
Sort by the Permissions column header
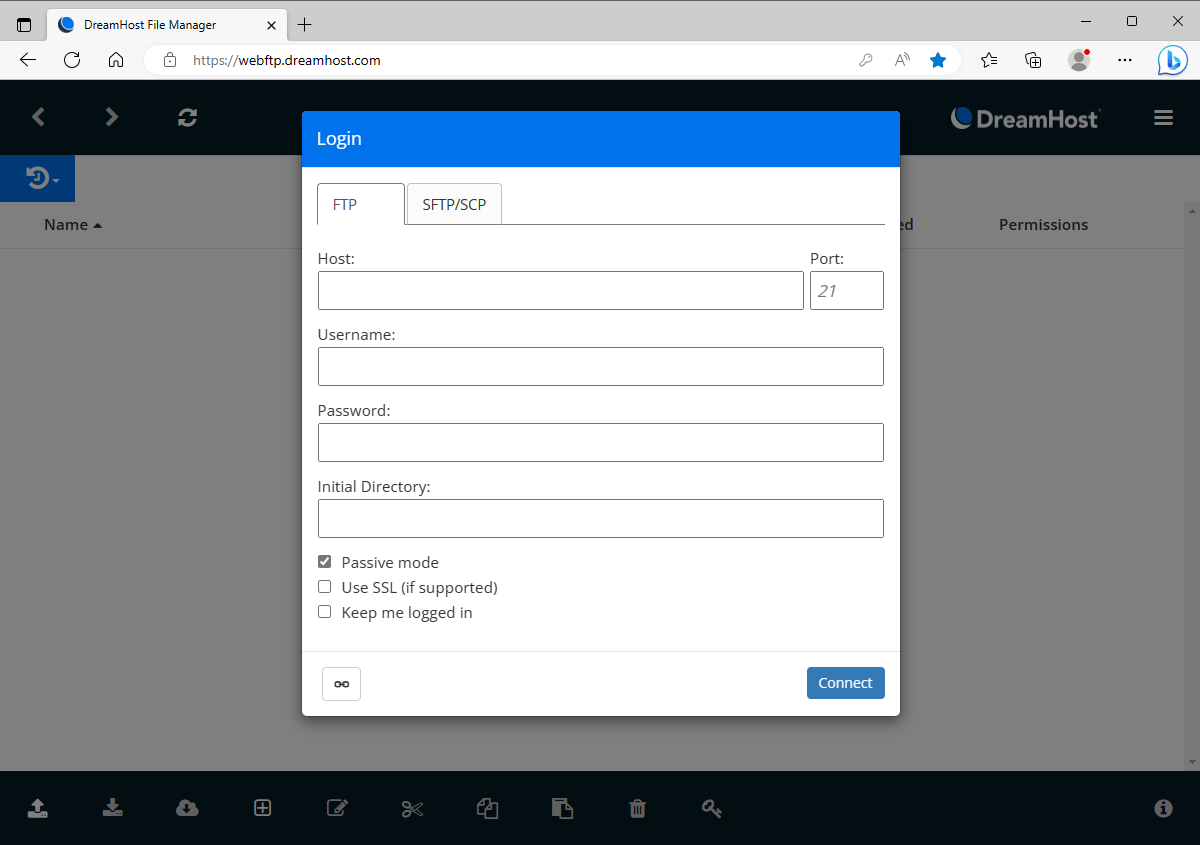pos(1043,225)
